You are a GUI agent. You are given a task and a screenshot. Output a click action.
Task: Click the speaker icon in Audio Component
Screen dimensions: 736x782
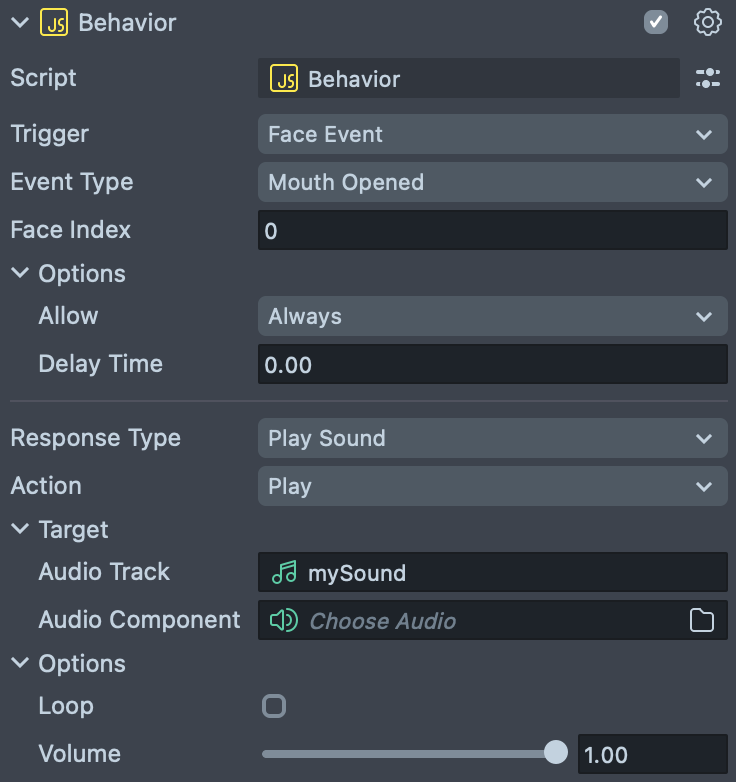[x=284, y=621]
